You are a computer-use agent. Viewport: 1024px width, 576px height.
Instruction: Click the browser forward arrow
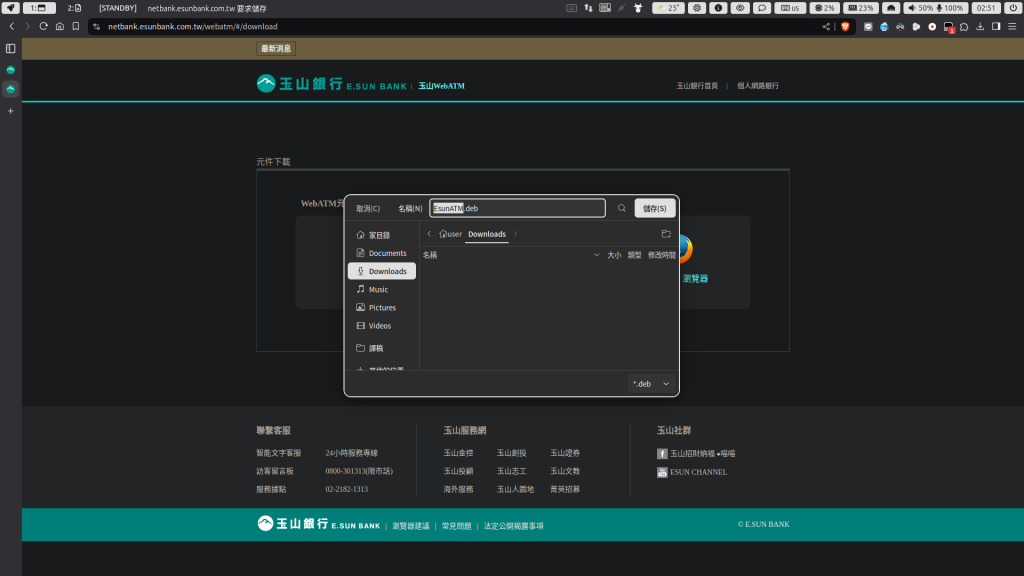pyautogui.click(x=27, y=27)
